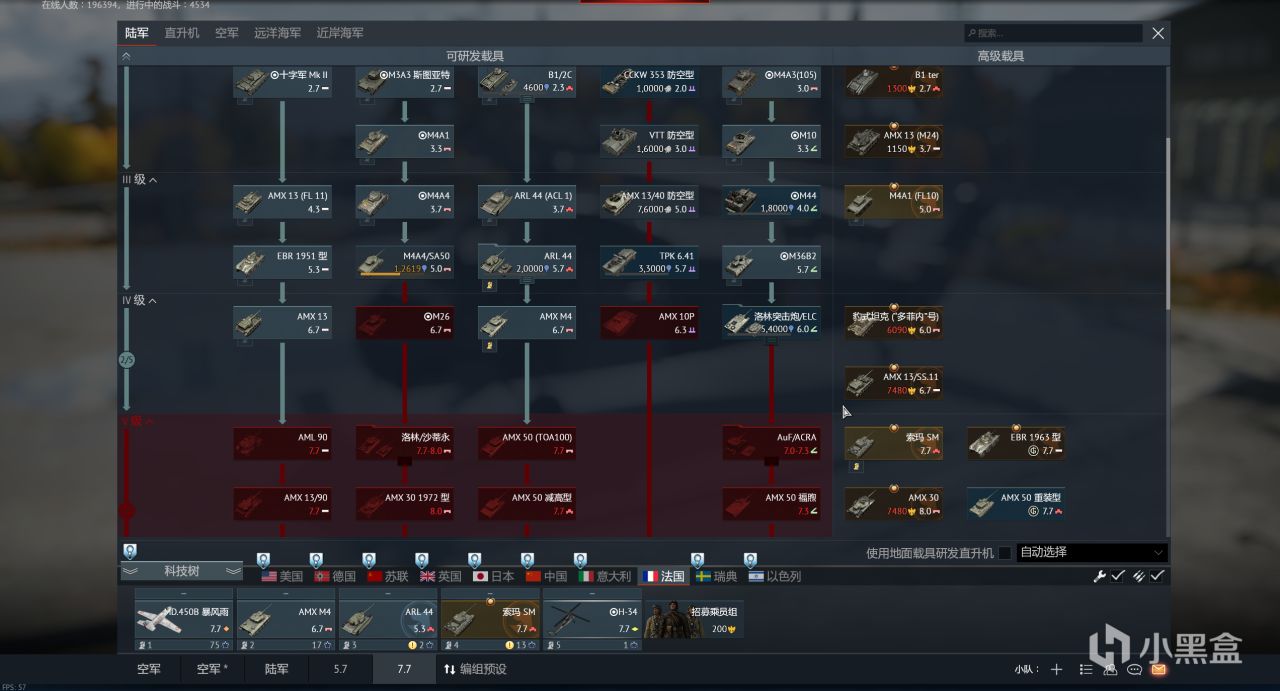
Task: Collapse the V 级 rank section
Action: (137, 421)
